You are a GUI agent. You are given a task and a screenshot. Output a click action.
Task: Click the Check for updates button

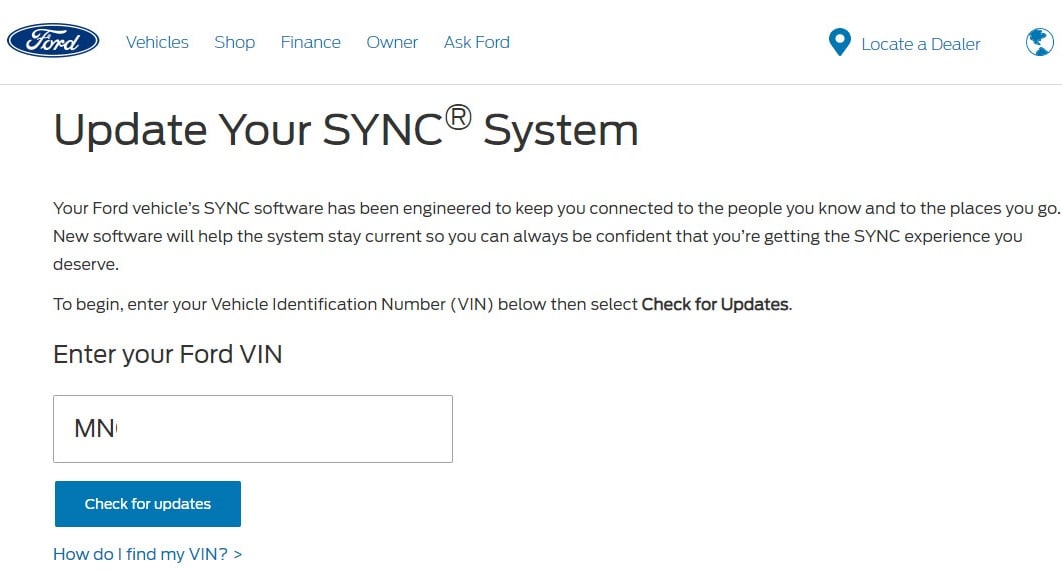click(x=148, y=504)
